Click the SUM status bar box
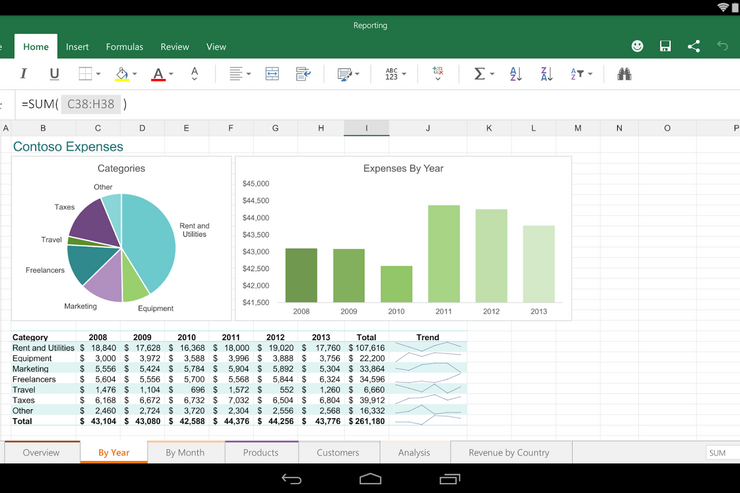The image size is (740, 493). [x=723, y=453]
